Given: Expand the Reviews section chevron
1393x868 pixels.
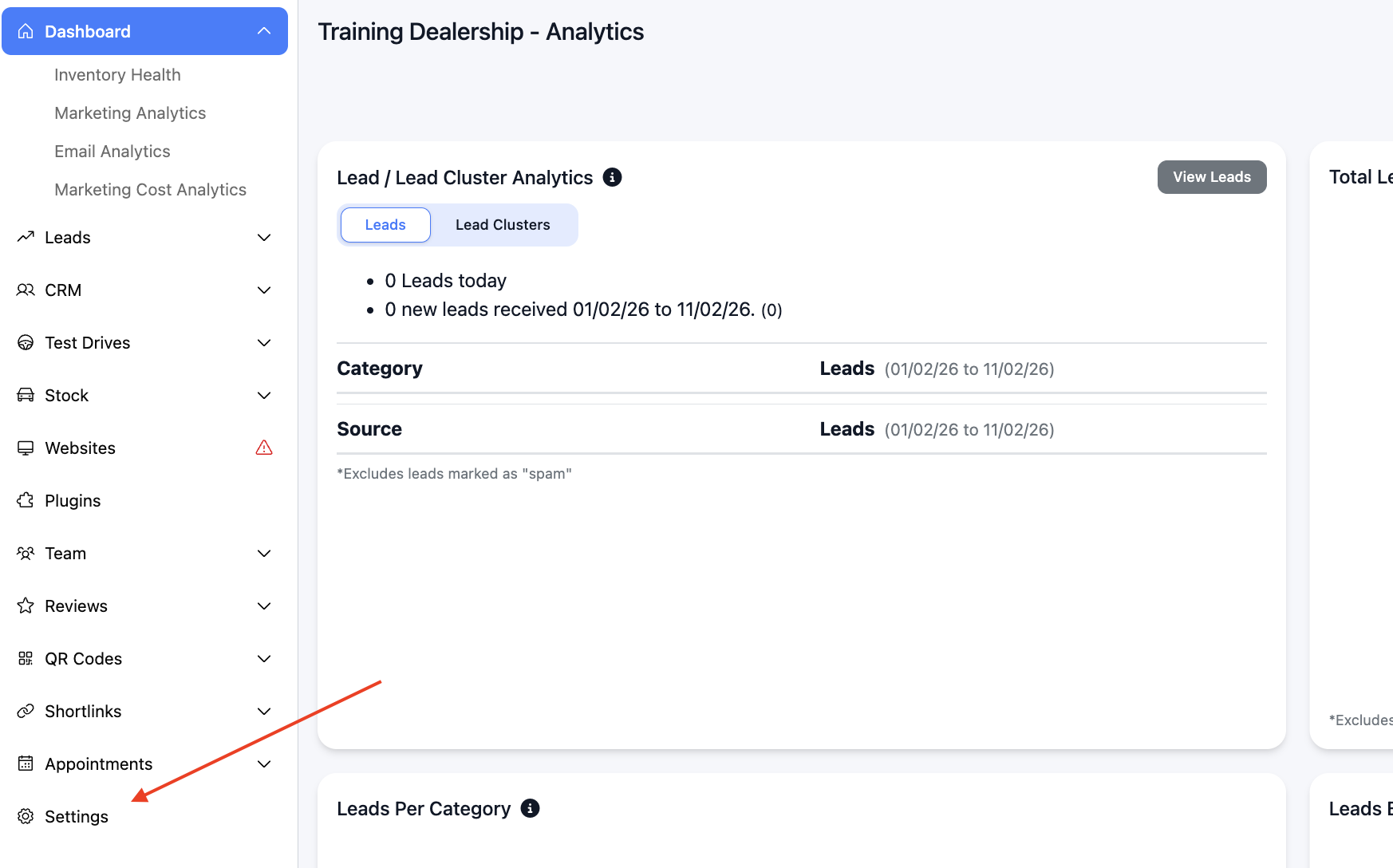Looking at the screenshot, I should point(264,606).
